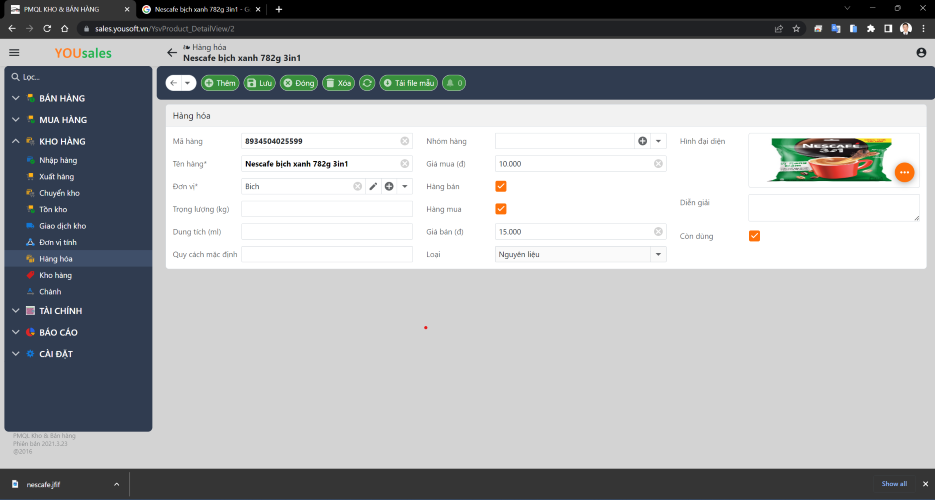Click the orange image options button
The image size is (935, 500).
click(905, 172)
